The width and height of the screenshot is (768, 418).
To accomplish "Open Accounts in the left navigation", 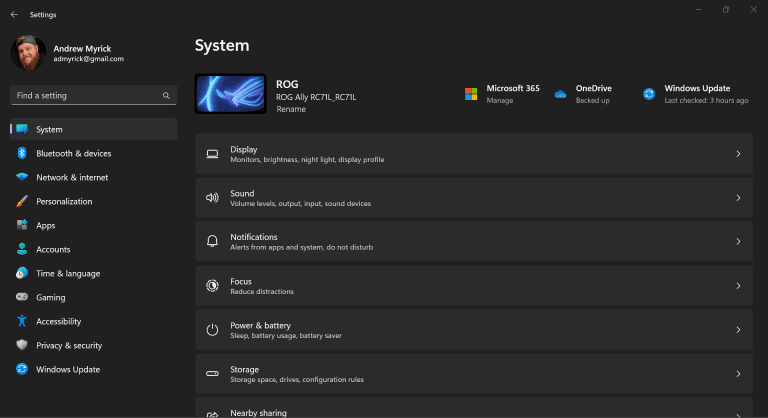I will [53, 249].
